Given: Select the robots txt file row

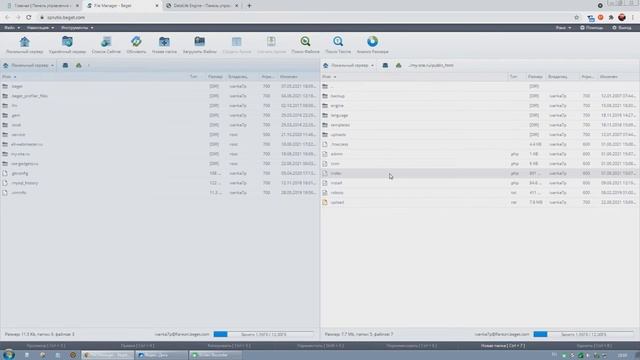Looking at the screenshot, I should coord(480,193).
